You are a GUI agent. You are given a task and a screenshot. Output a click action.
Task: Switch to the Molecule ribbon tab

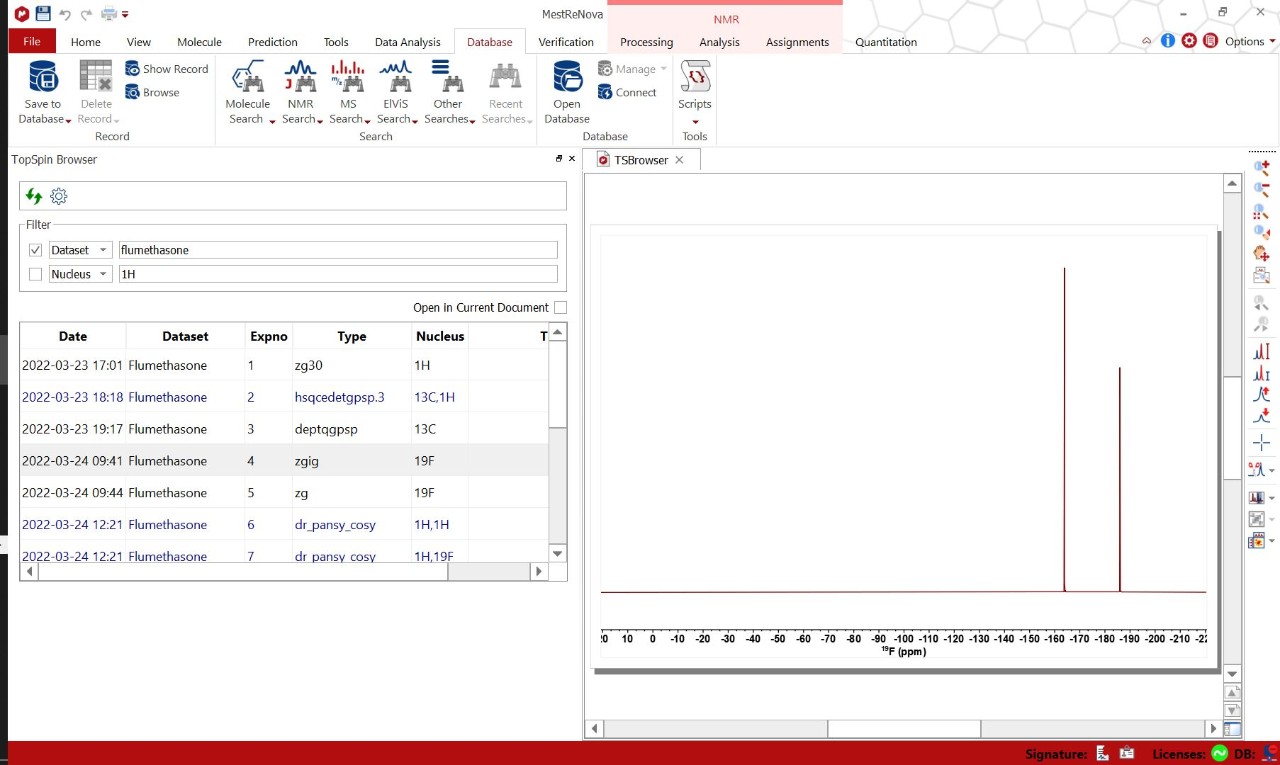point(199,42)
